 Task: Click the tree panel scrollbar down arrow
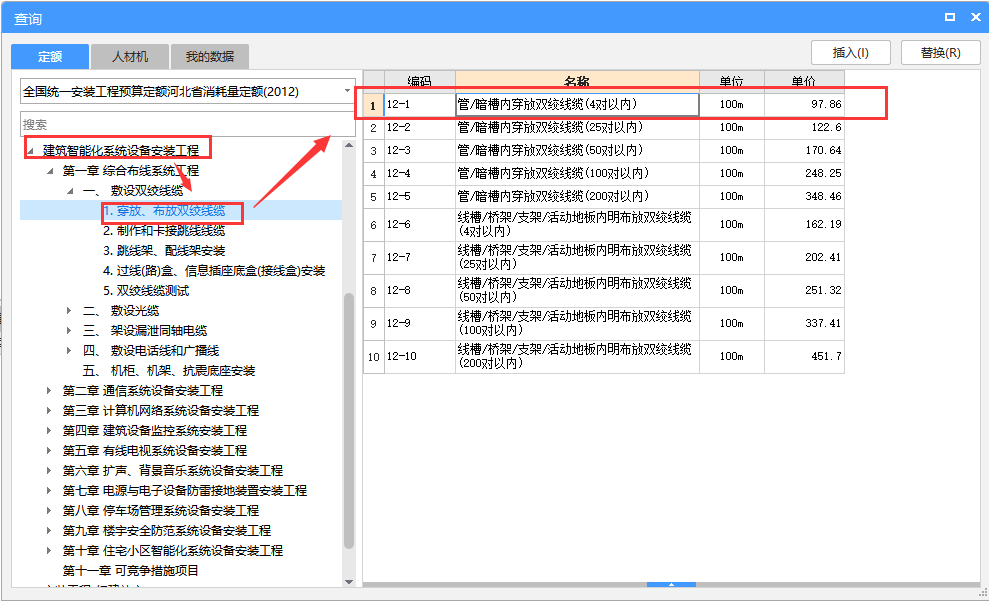[348, 583]
